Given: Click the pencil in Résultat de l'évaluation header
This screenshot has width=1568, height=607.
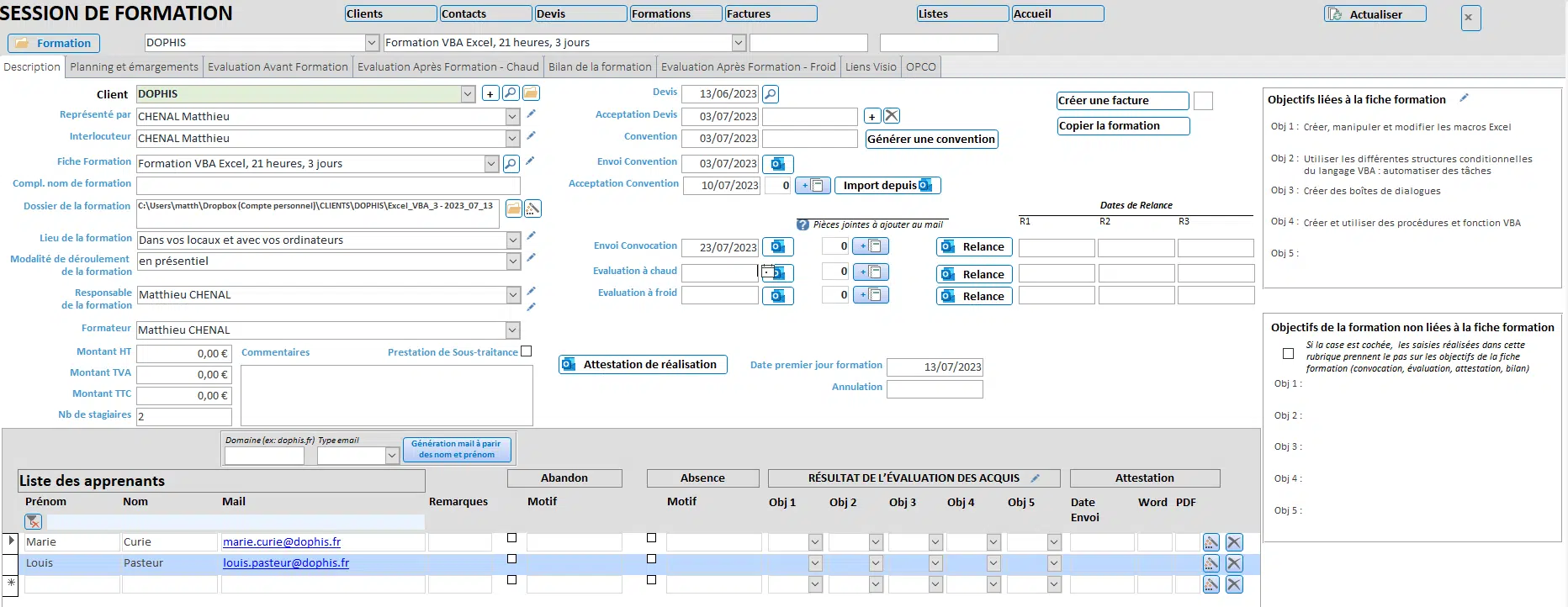Looking at the screenshot, I should [x=1036, y=478].
